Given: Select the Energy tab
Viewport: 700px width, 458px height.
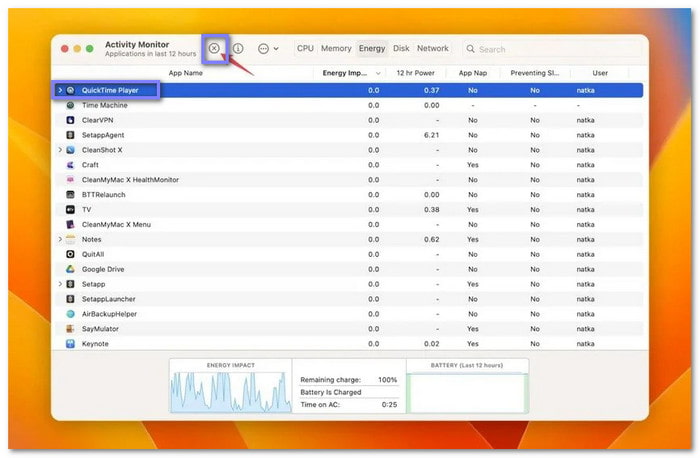Looking at the screenshot, I should (x=372, y=48).
